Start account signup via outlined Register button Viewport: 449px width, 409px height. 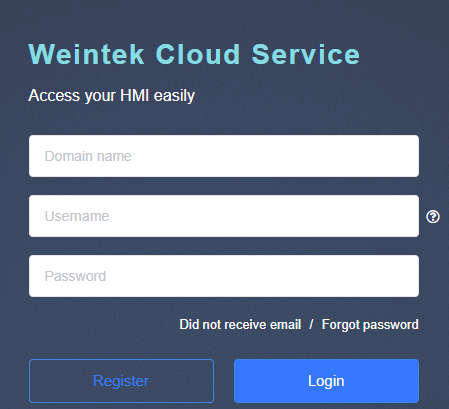121,381
